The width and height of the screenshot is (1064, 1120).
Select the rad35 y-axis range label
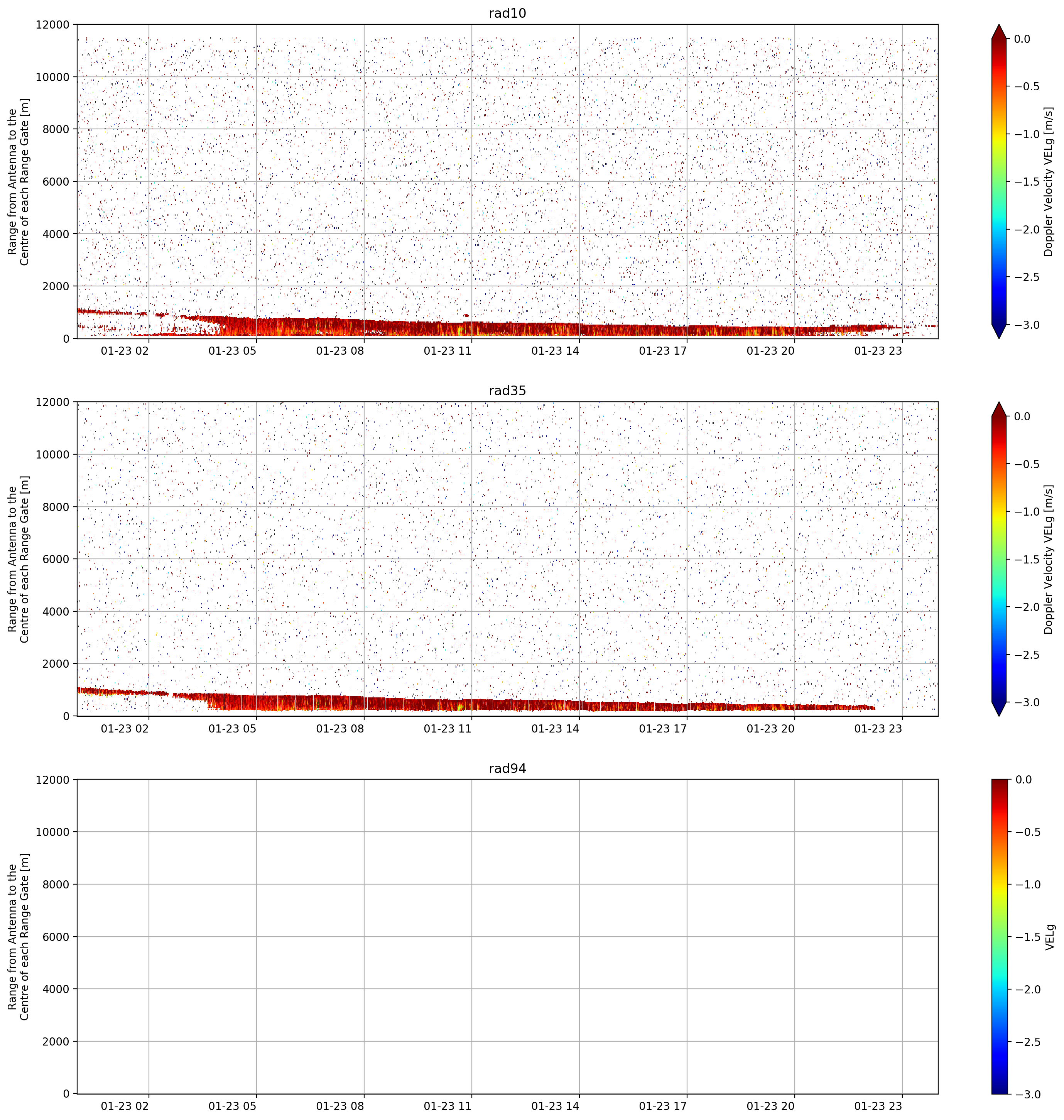18,559
